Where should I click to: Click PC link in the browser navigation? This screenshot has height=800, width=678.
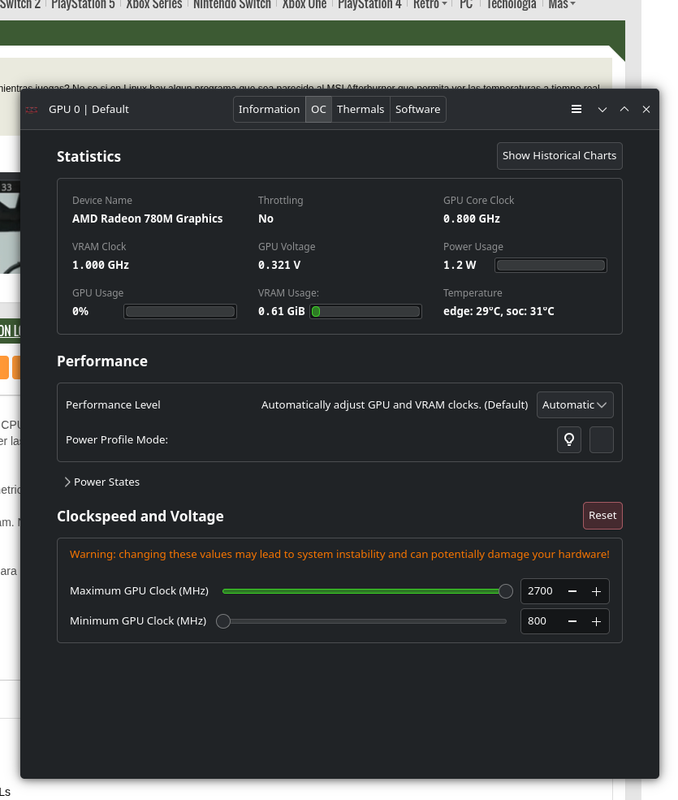pos(466,5)
